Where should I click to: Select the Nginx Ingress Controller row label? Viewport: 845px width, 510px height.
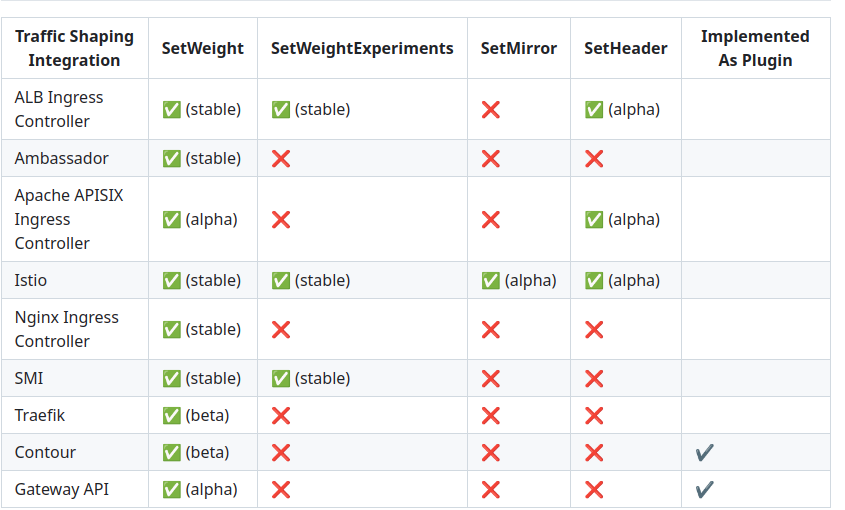67,329
